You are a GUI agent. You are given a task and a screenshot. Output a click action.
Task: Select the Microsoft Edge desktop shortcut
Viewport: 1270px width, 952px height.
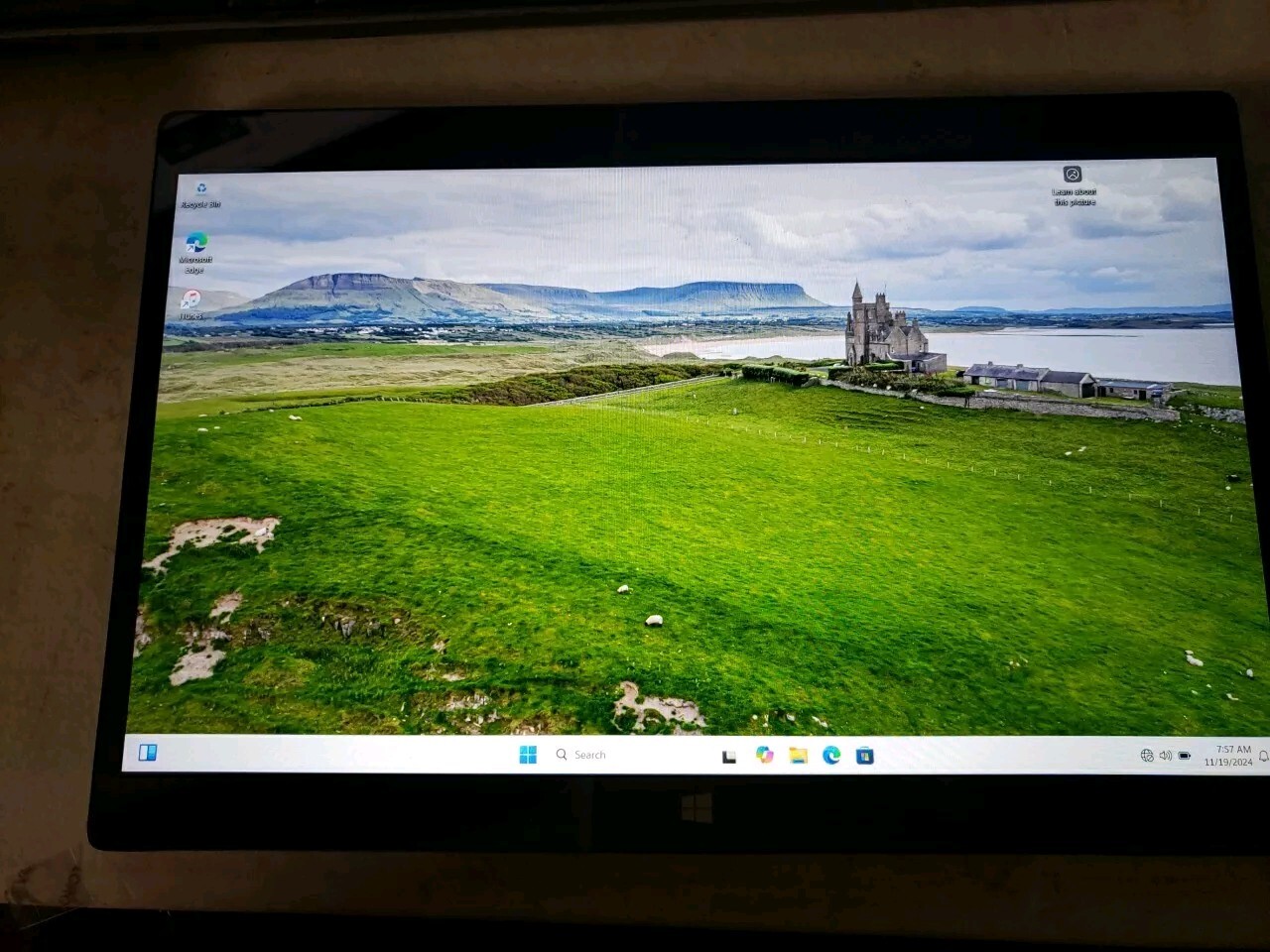tap(195, 252)
